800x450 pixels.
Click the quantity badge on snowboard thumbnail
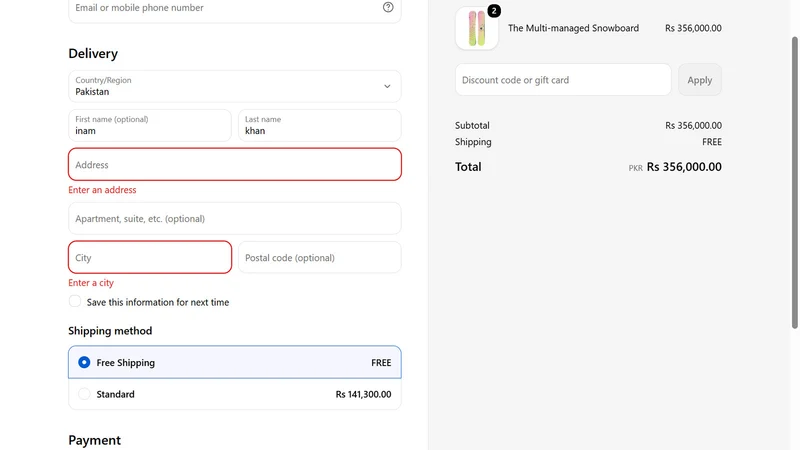[x=494, y=11]
